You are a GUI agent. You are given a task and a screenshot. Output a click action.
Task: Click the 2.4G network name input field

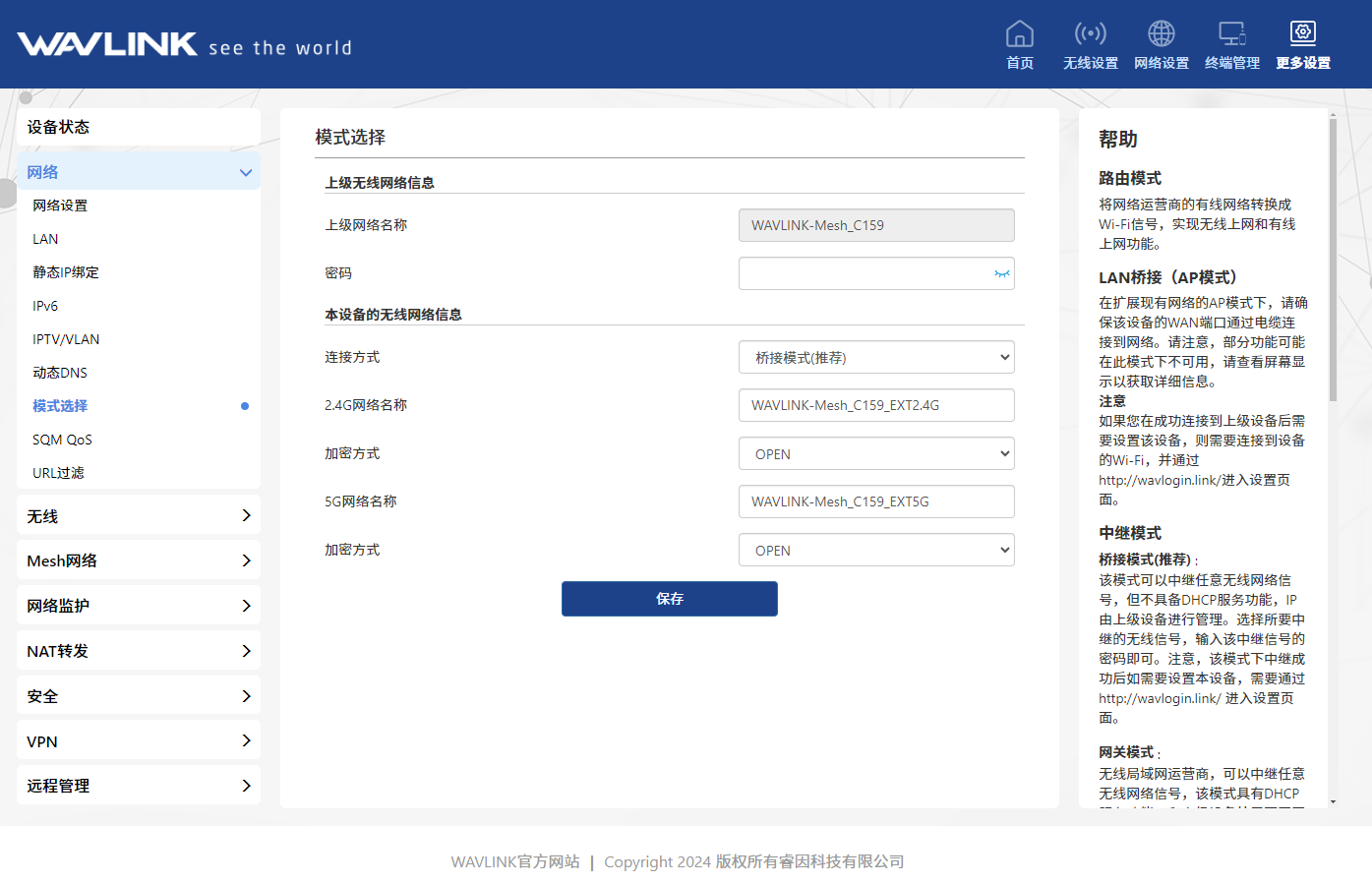(875, 405)
